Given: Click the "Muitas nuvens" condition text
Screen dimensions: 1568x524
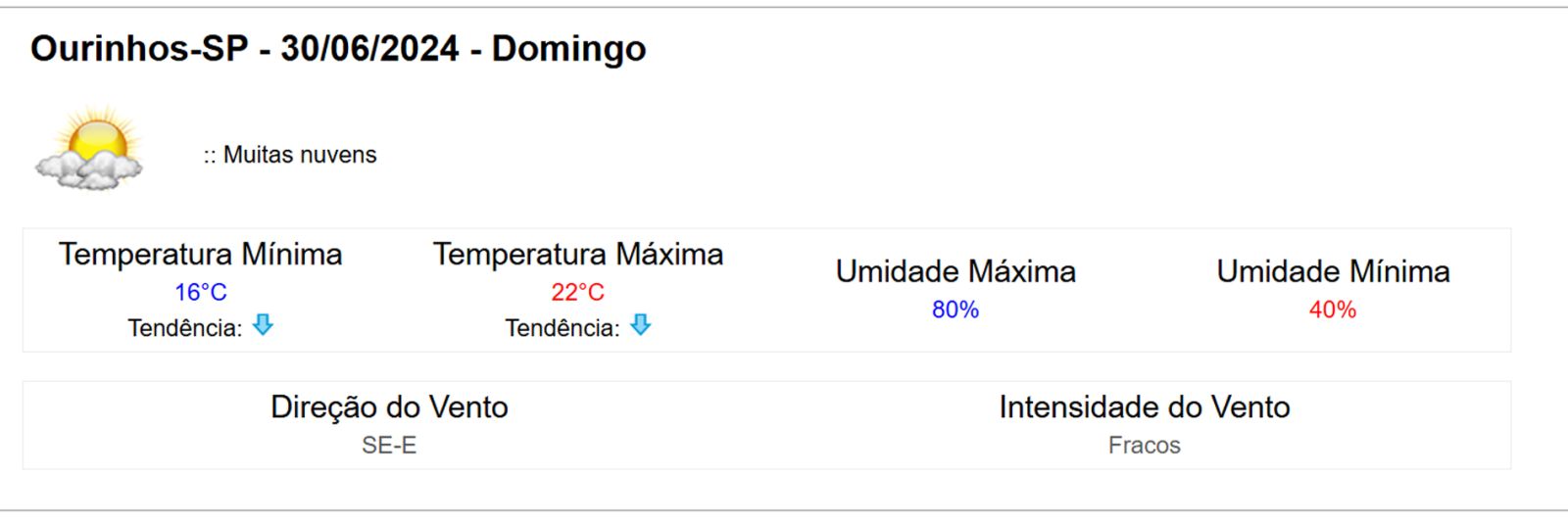Looking at the screenshot, I should click(x=299, y=155).
